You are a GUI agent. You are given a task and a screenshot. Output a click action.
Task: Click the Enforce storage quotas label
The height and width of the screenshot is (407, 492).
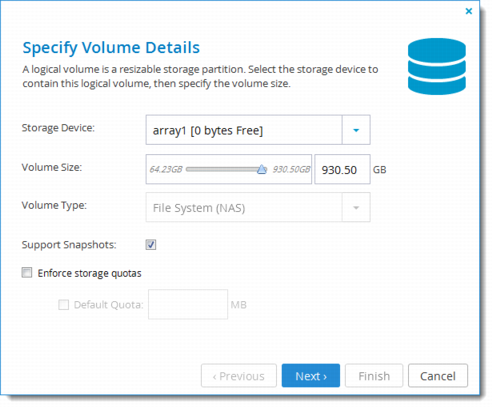[89, 273]
